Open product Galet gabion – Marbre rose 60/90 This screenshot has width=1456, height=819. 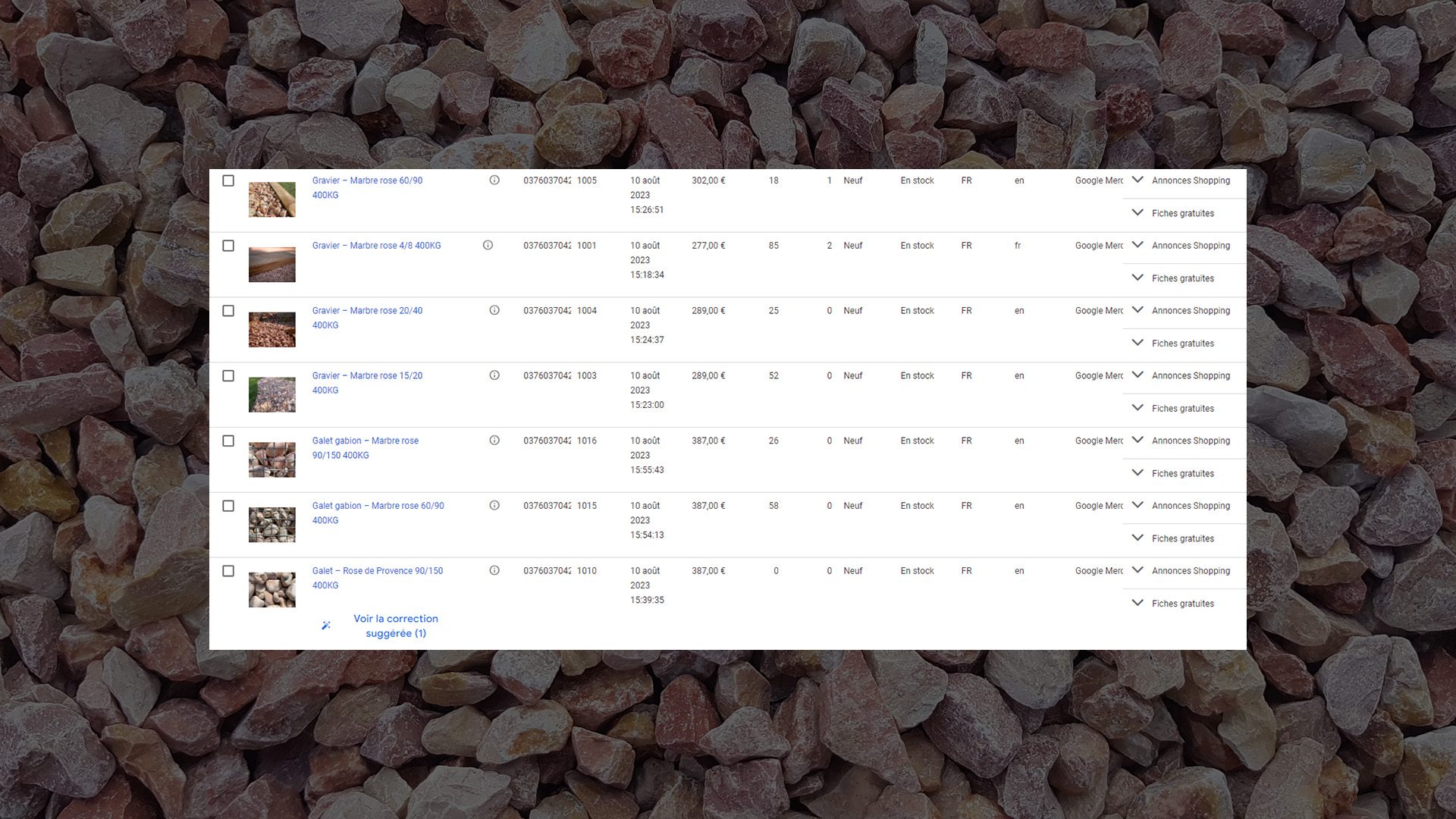[378, 513]
